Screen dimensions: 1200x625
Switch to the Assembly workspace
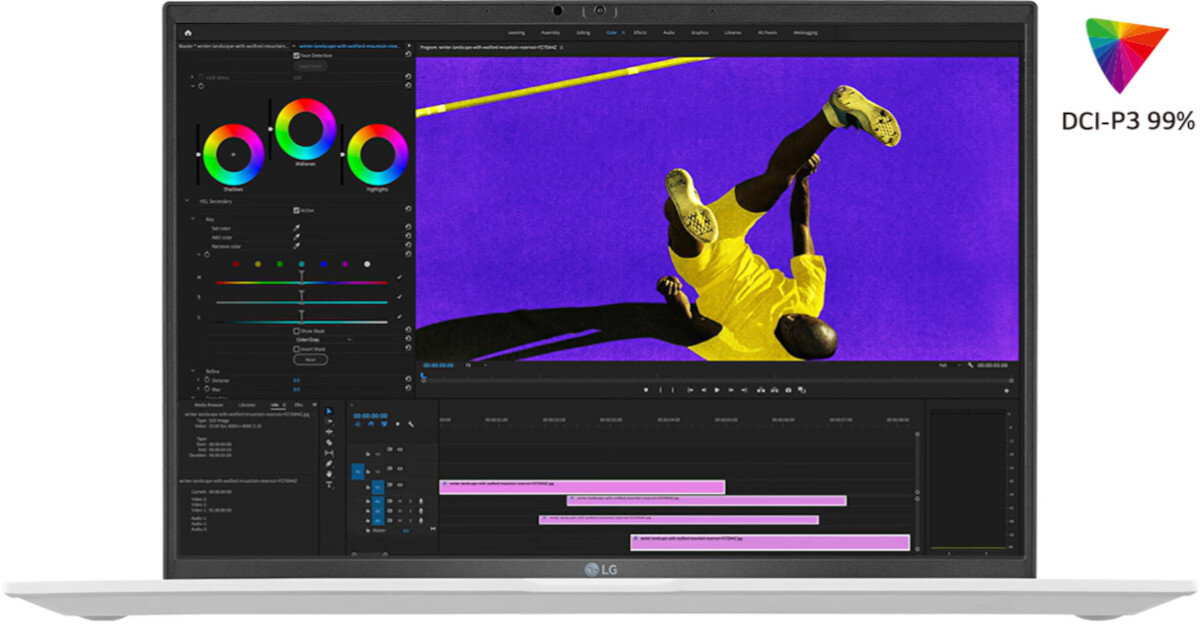tap(550, 32)
